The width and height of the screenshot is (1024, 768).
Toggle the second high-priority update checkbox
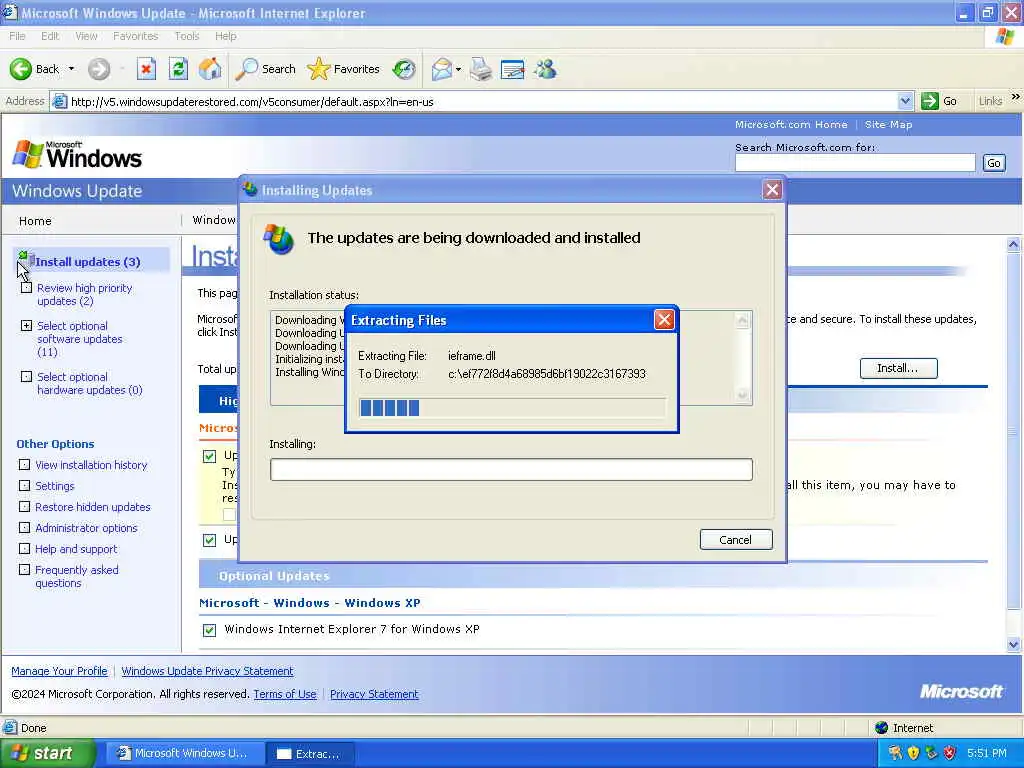[209, 540]
